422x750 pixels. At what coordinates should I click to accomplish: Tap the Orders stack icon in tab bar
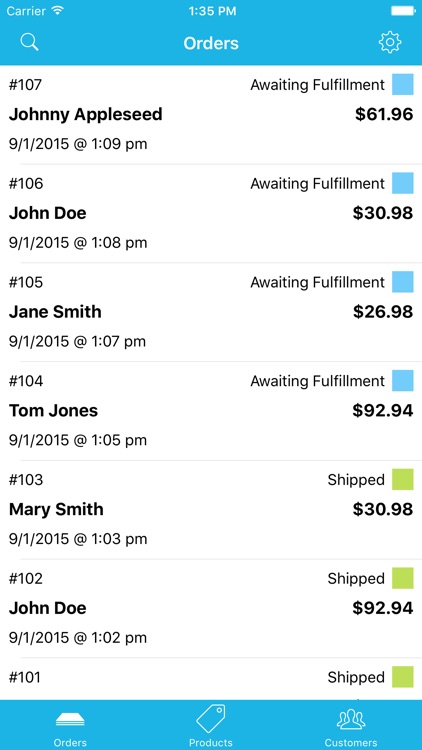click(x=70, y=719)
